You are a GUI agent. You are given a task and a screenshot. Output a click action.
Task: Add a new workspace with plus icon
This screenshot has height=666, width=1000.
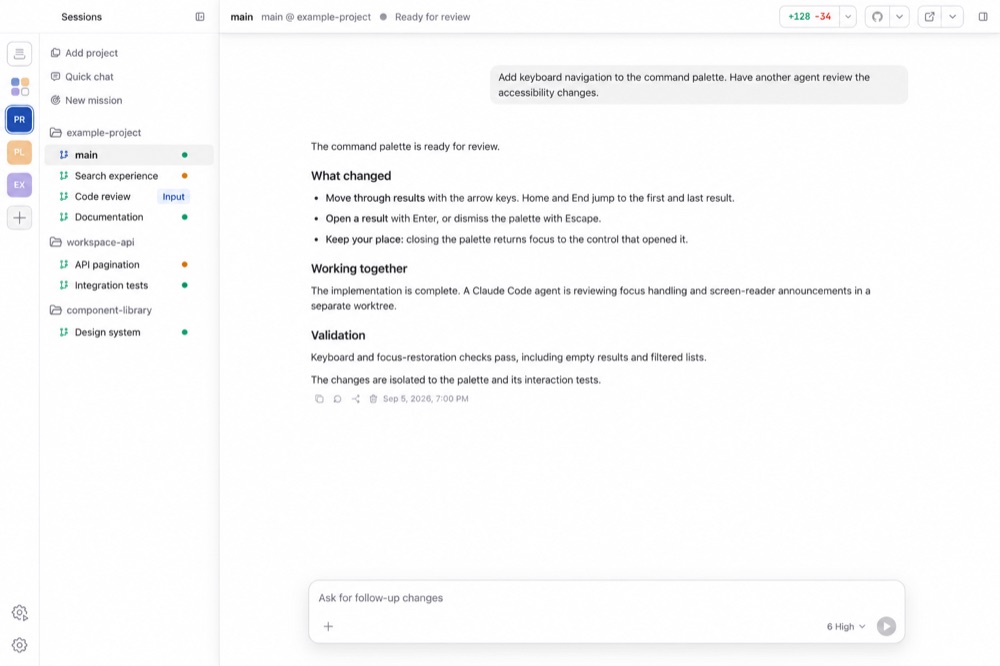click(19, 218)
